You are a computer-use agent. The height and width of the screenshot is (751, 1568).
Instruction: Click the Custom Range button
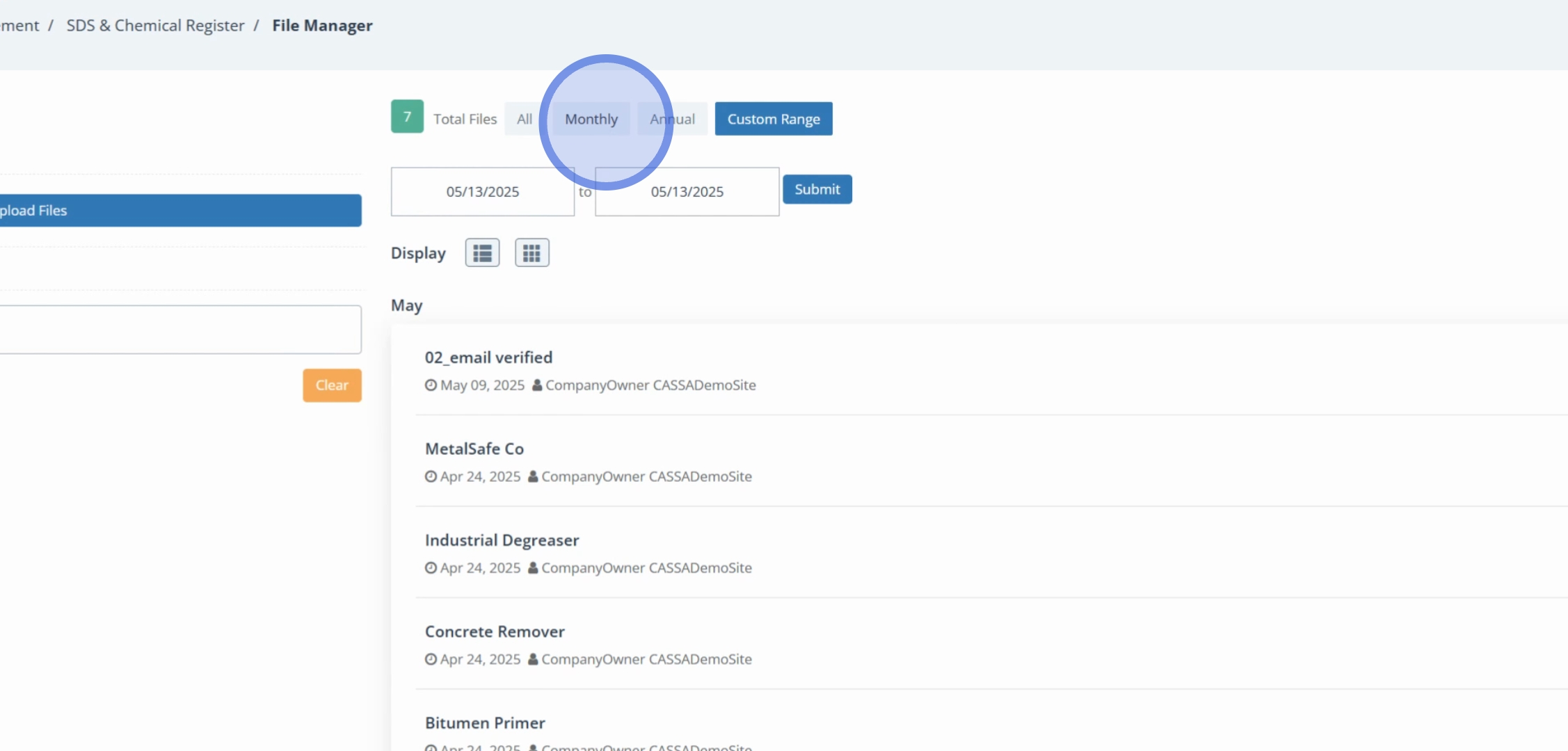[x=773, y=119]
